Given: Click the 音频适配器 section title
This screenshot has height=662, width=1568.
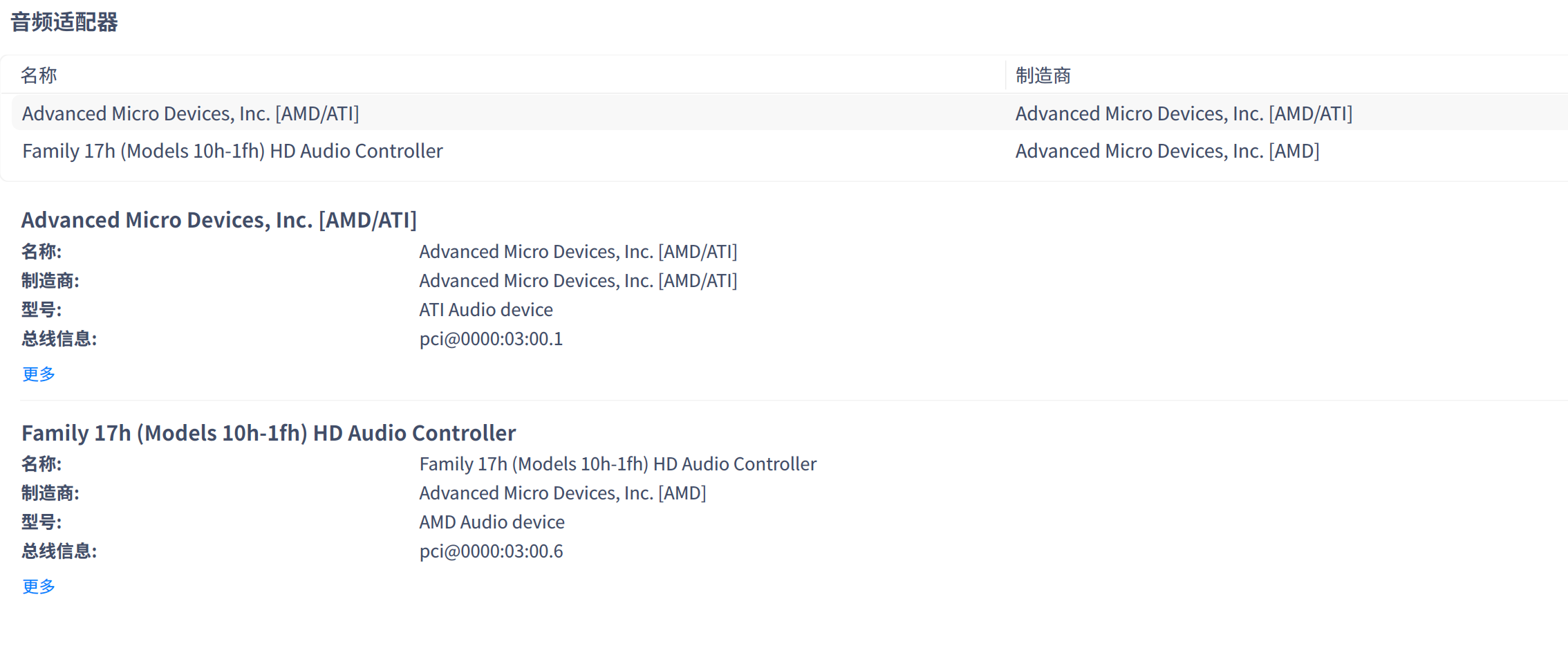Looking at the screenshot, I should [64, 22].
